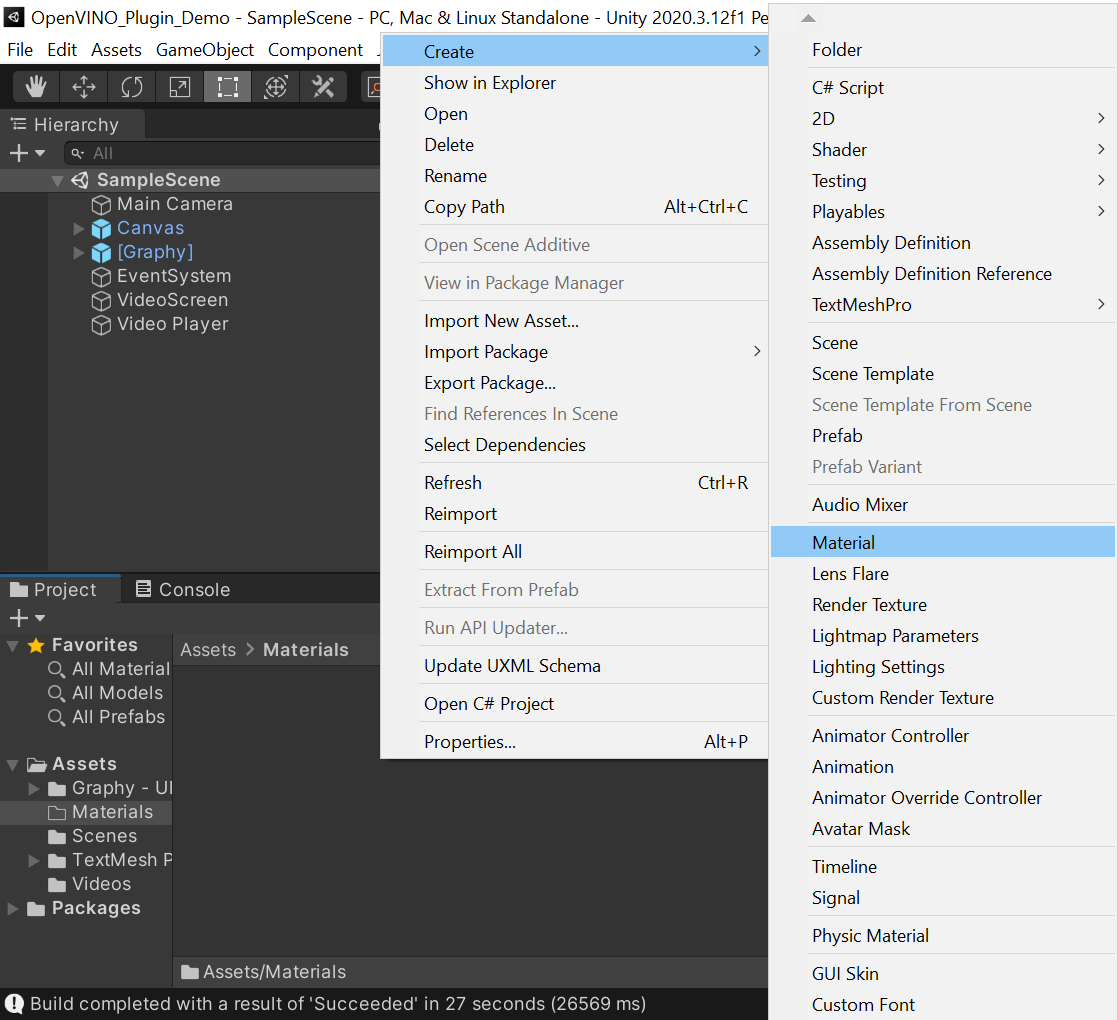Click the Video Player object icon

(101, 324)
